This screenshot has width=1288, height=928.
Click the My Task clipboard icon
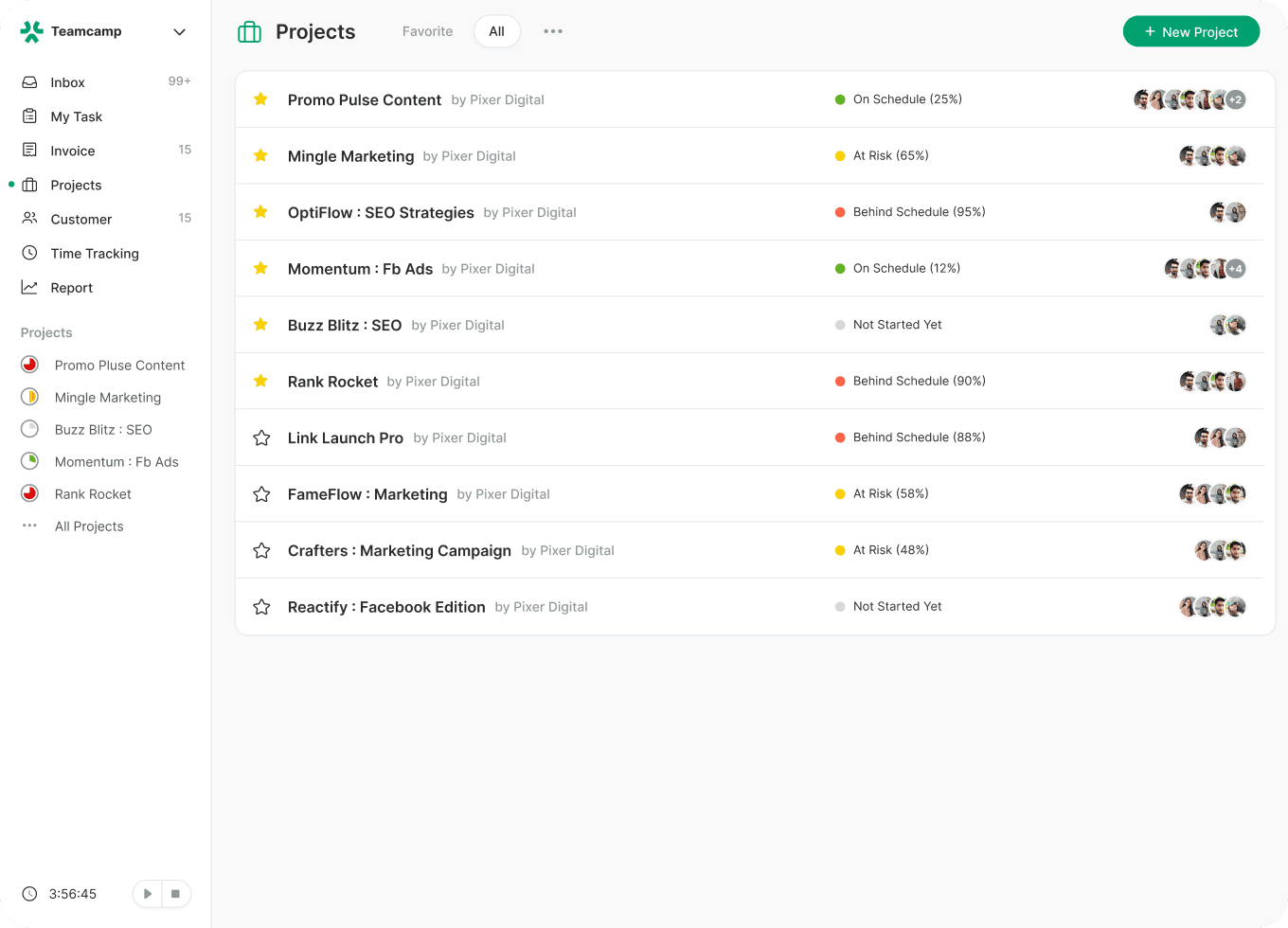(x=30, y=116)
